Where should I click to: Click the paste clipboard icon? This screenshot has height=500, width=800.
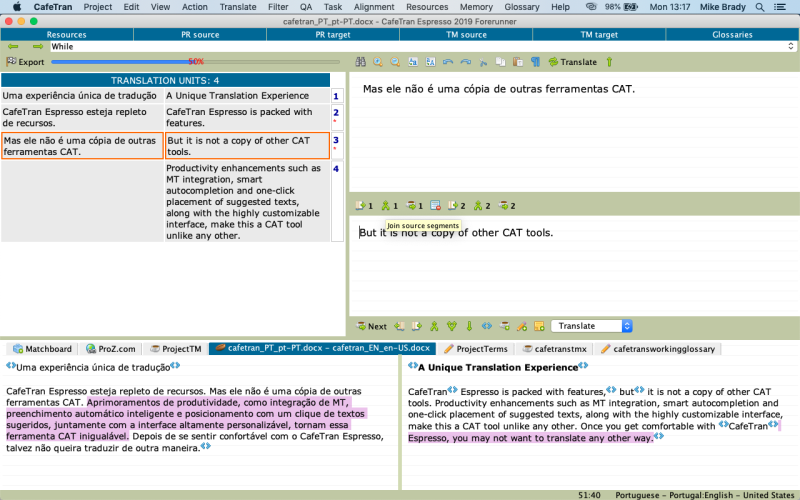click(518, 62)
